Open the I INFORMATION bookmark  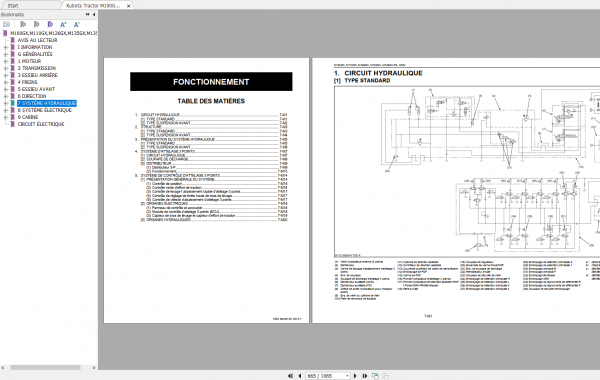(x=35, y=47)
